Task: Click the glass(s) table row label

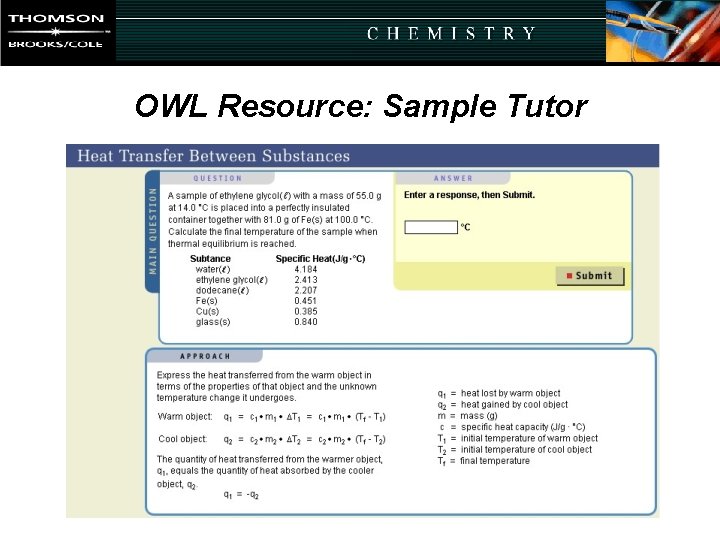Action: tap(213, 322)
